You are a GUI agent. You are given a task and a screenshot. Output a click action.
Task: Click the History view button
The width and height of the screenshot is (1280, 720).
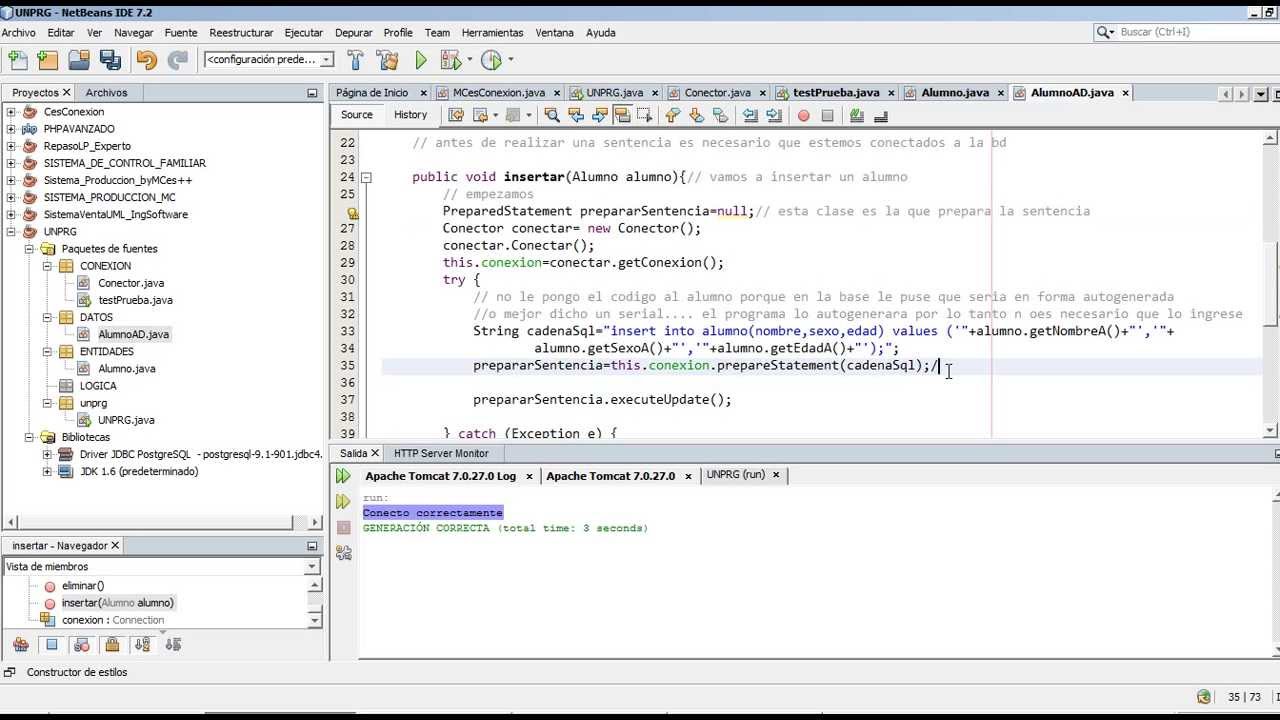[410, 115]
